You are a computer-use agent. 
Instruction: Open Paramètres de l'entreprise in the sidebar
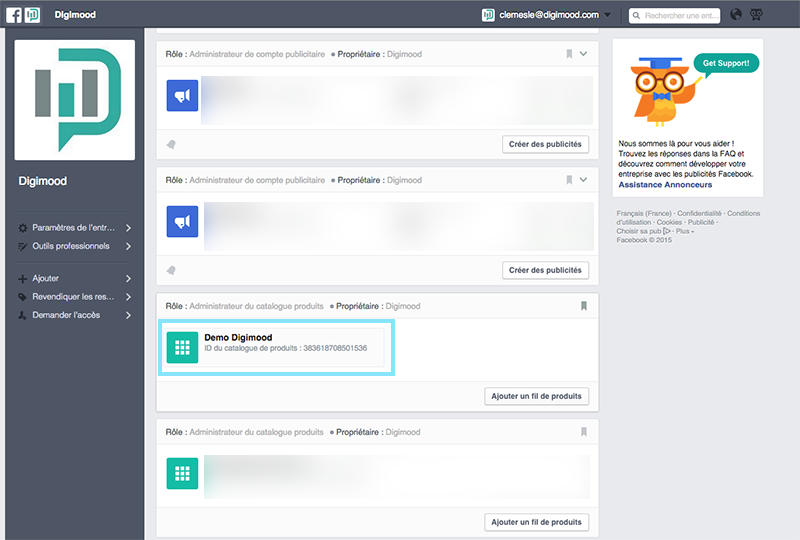75,228
